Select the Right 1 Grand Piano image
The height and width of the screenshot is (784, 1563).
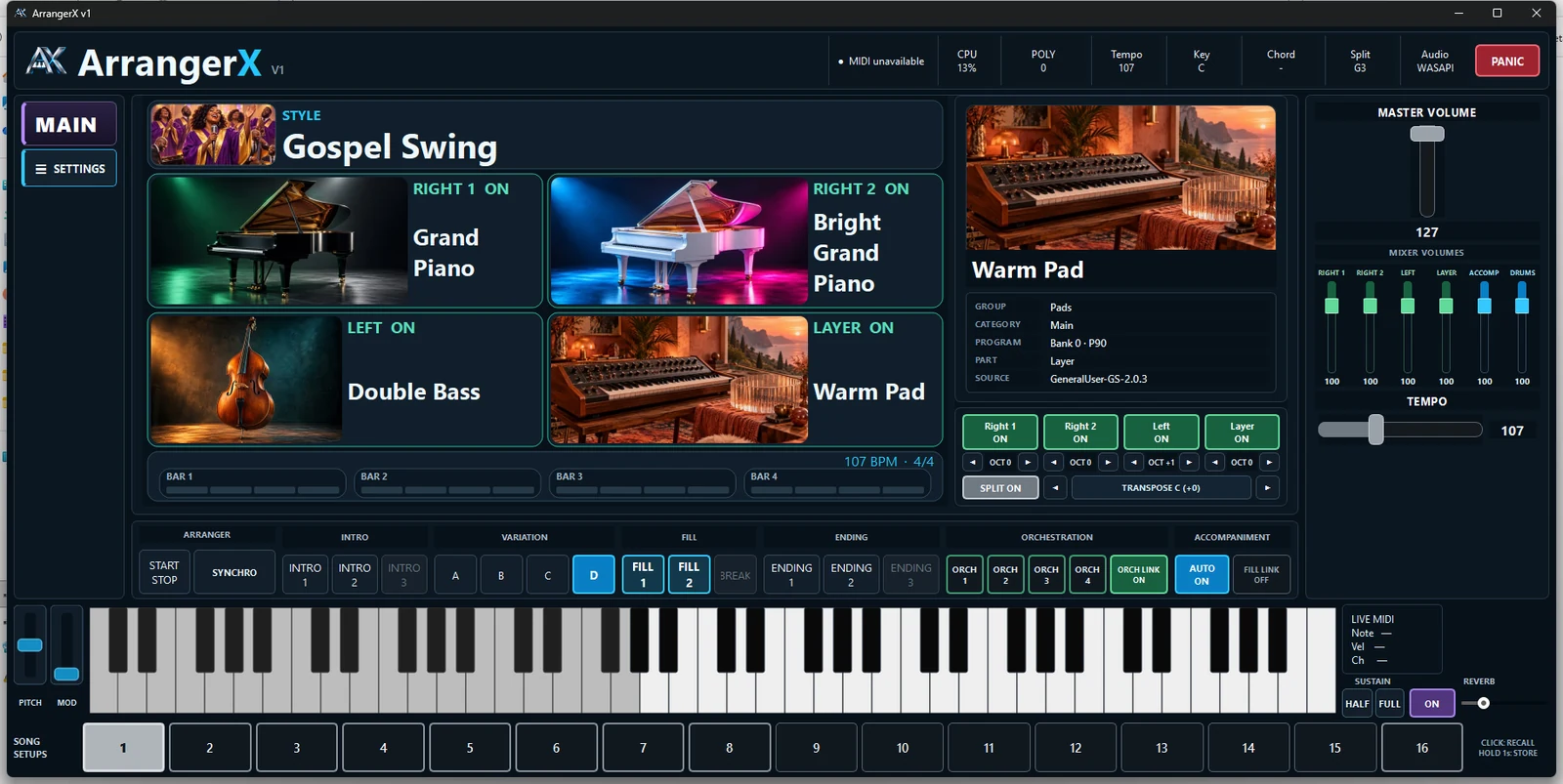(x=278, y=240)
